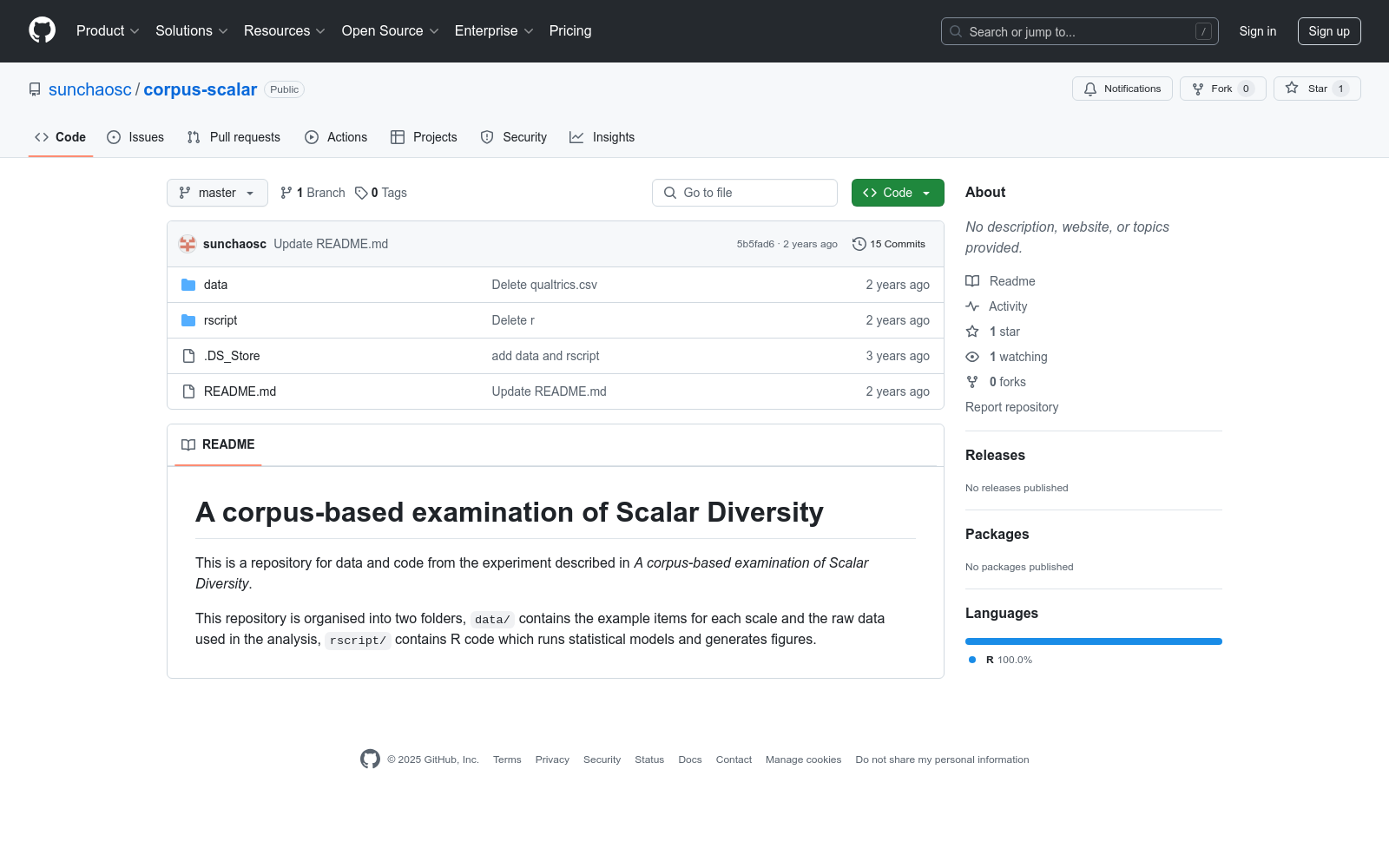Open the corpus-scalar repository link
This screenshot has height=868, width=1389.
point(201,89)
